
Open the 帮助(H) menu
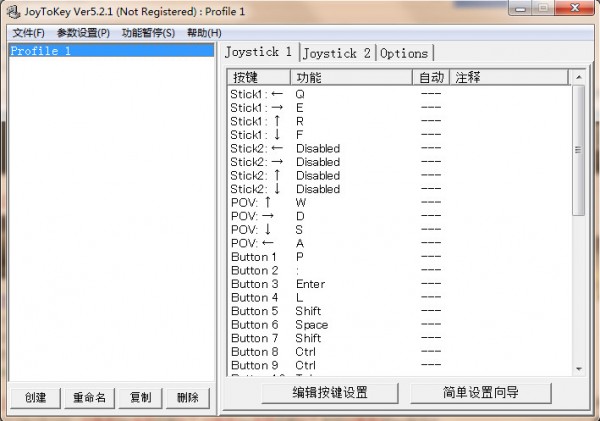point(204,33)
